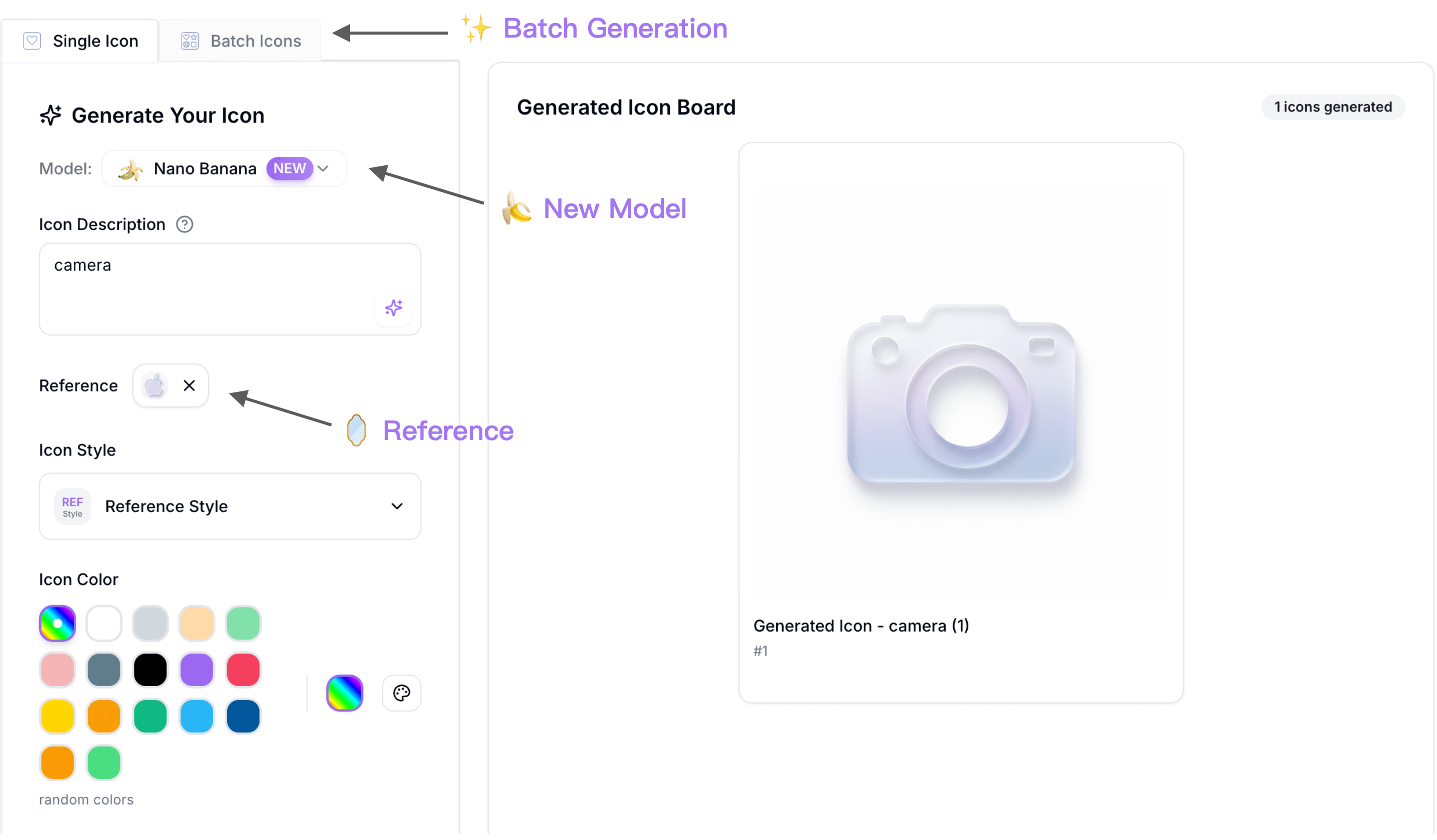This screenshot has height=840, width=1437.
Task: Select the white icon color swatch
Action: 103,623
